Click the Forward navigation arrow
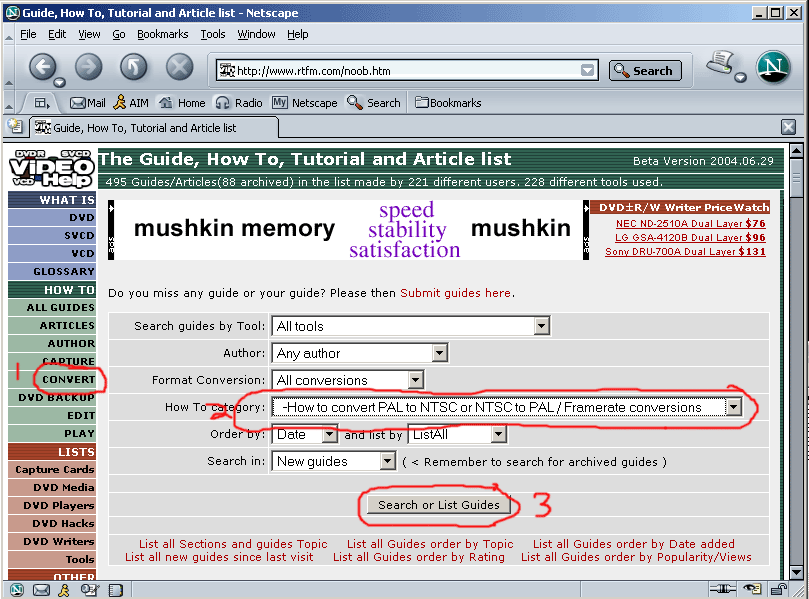This screenshot has height=599, width=809. pos(88,67)
